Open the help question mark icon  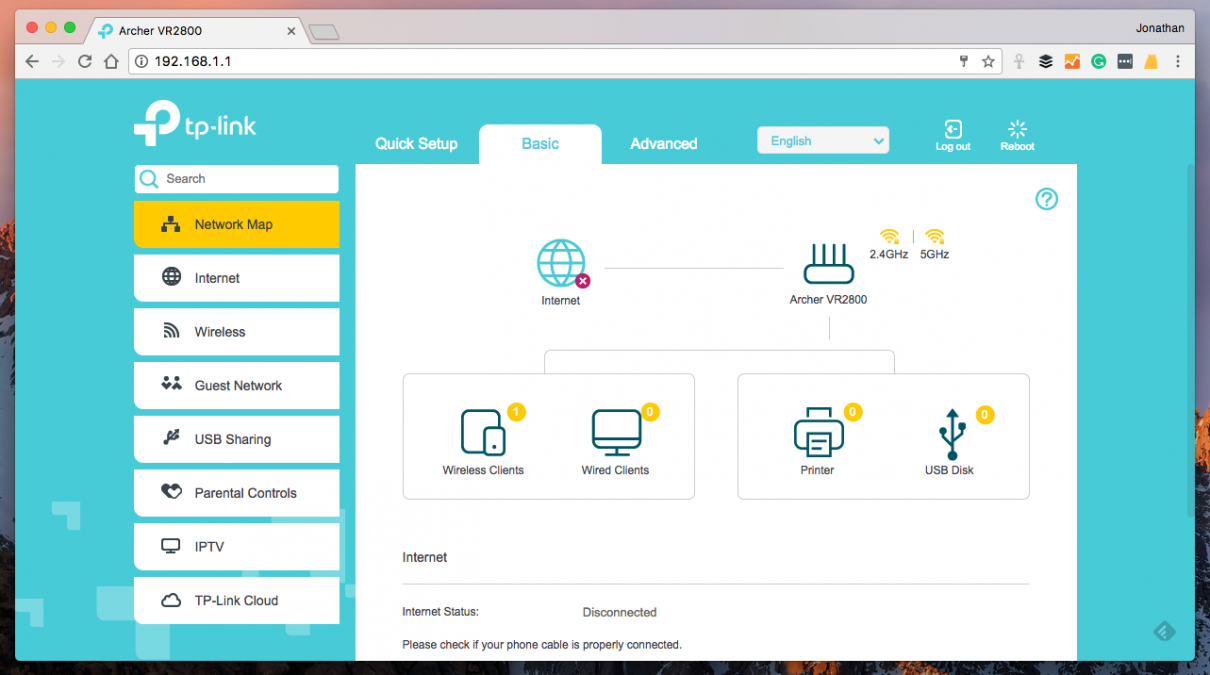(x=1046, y=199)
